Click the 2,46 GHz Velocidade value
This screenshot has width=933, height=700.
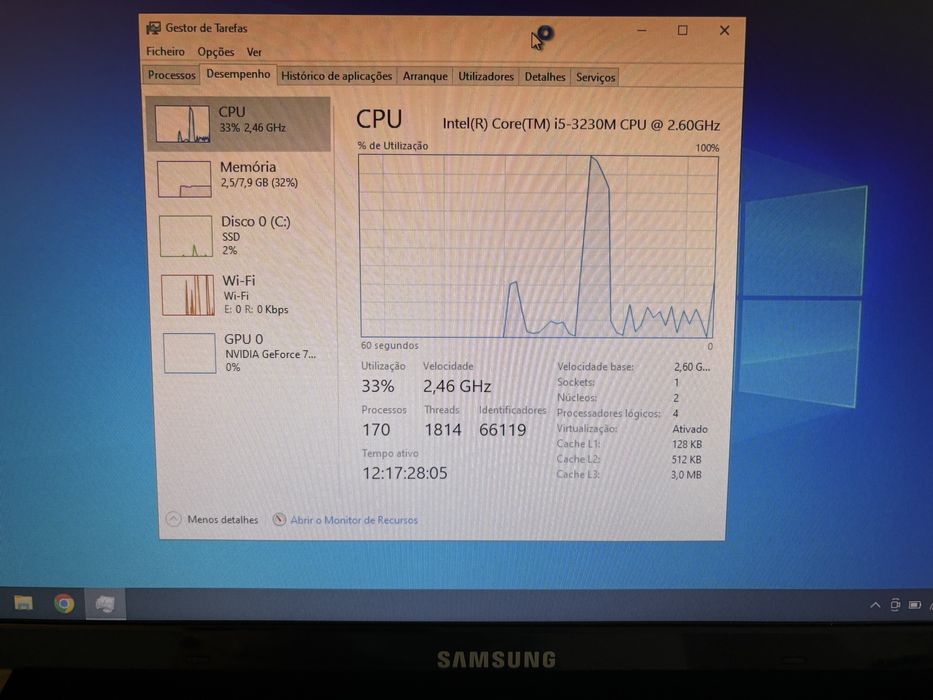coord(457,386)
